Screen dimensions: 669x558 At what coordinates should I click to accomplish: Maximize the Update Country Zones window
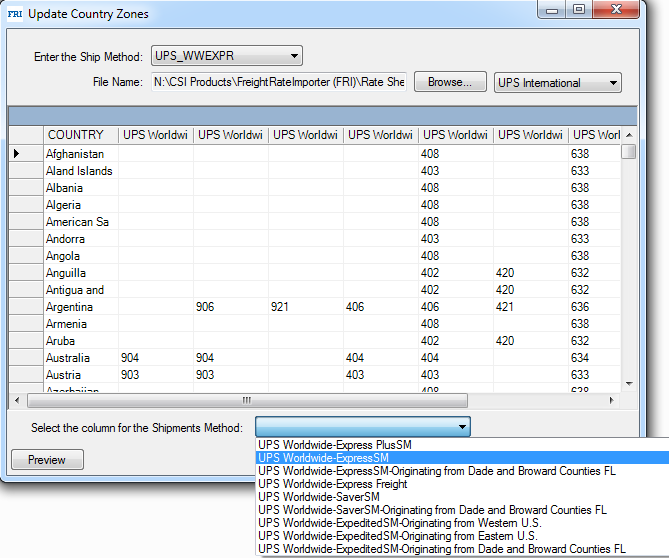pyautogui.click(x=579, y=12)
